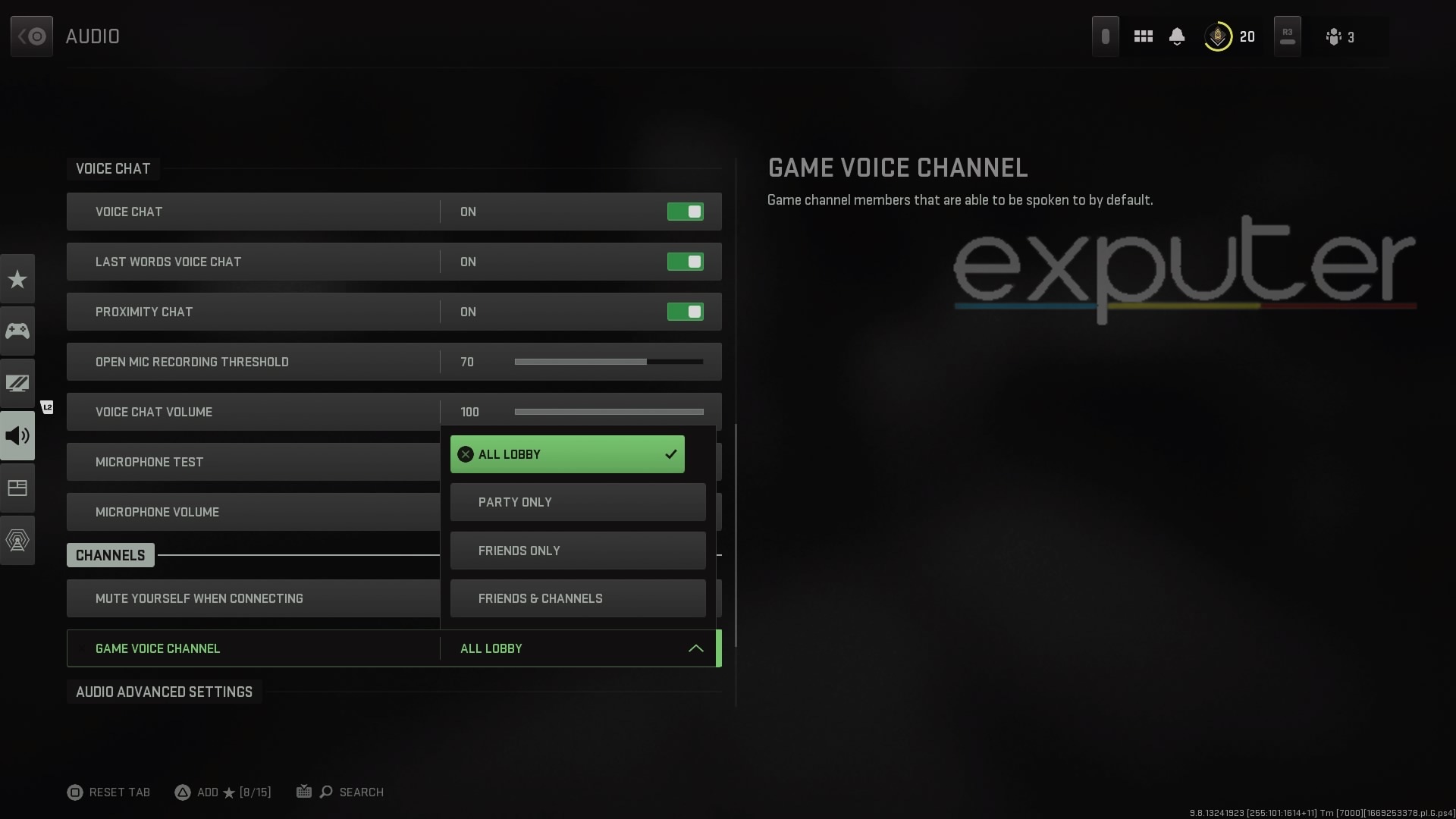
Task: Open the Graphics settings tab icon
Action: (x=17, y=384)
